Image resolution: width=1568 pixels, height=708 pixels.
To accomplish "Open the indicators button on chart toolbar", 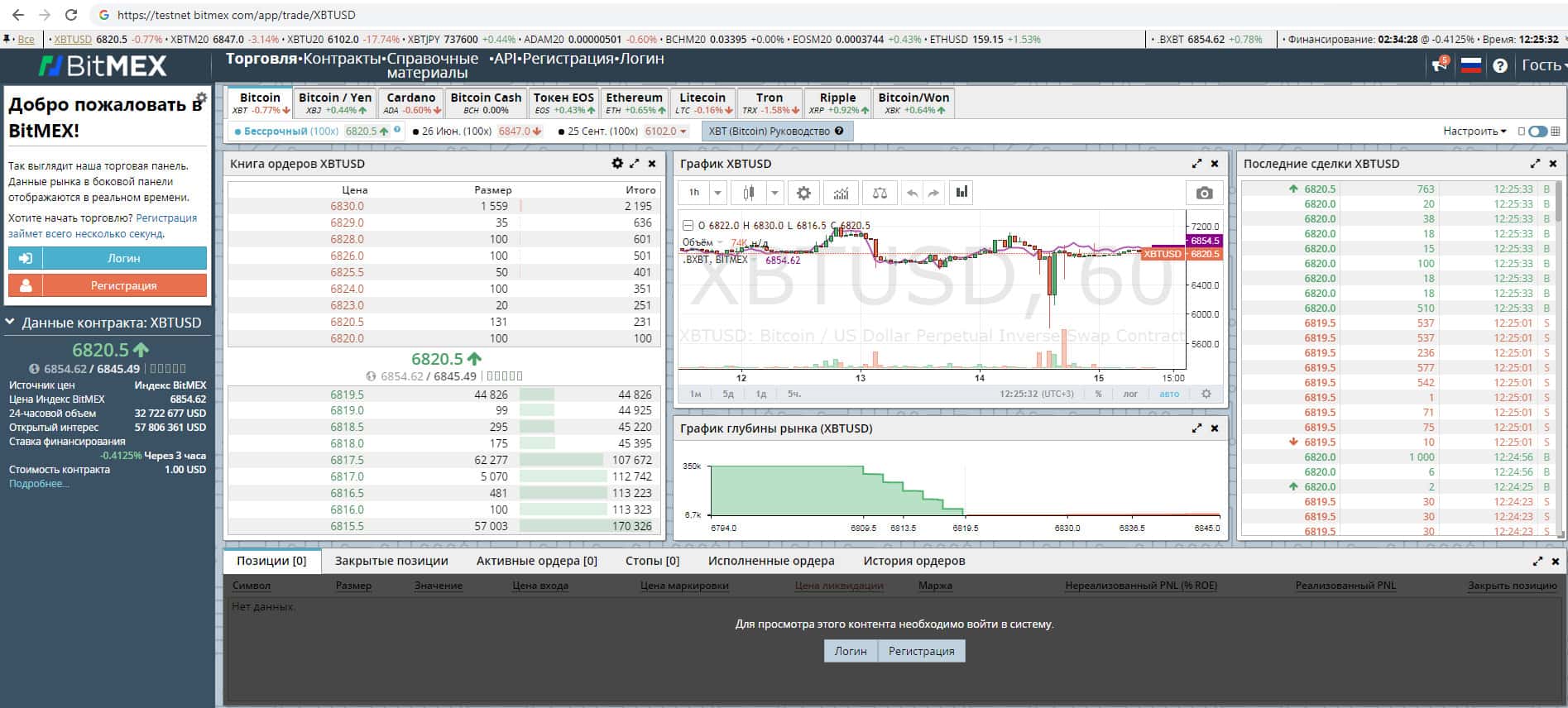I will [841, 193].
